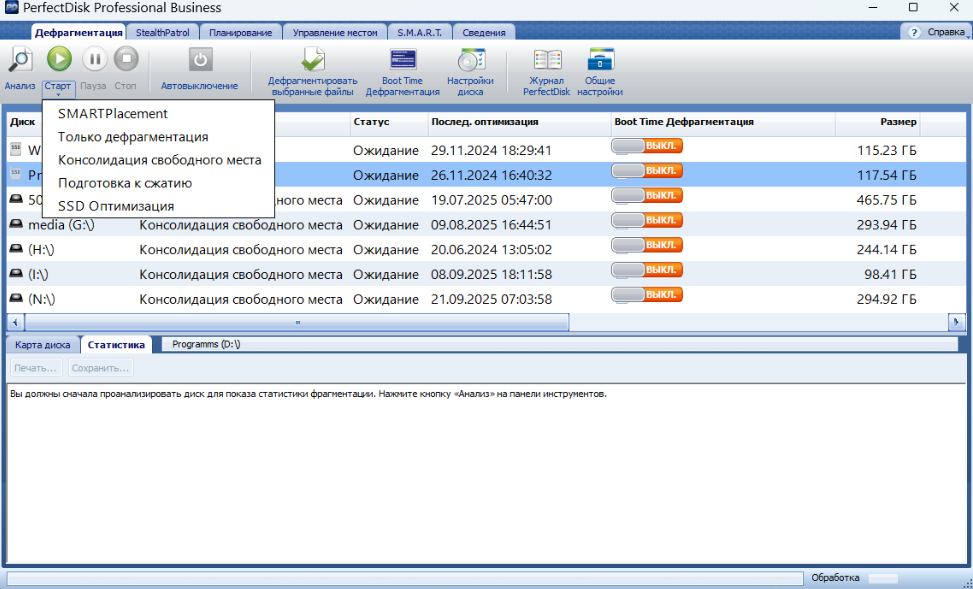Open the Справка help dropdown
Viewport: 973px width, 589px height.
[x=936, y=32]
